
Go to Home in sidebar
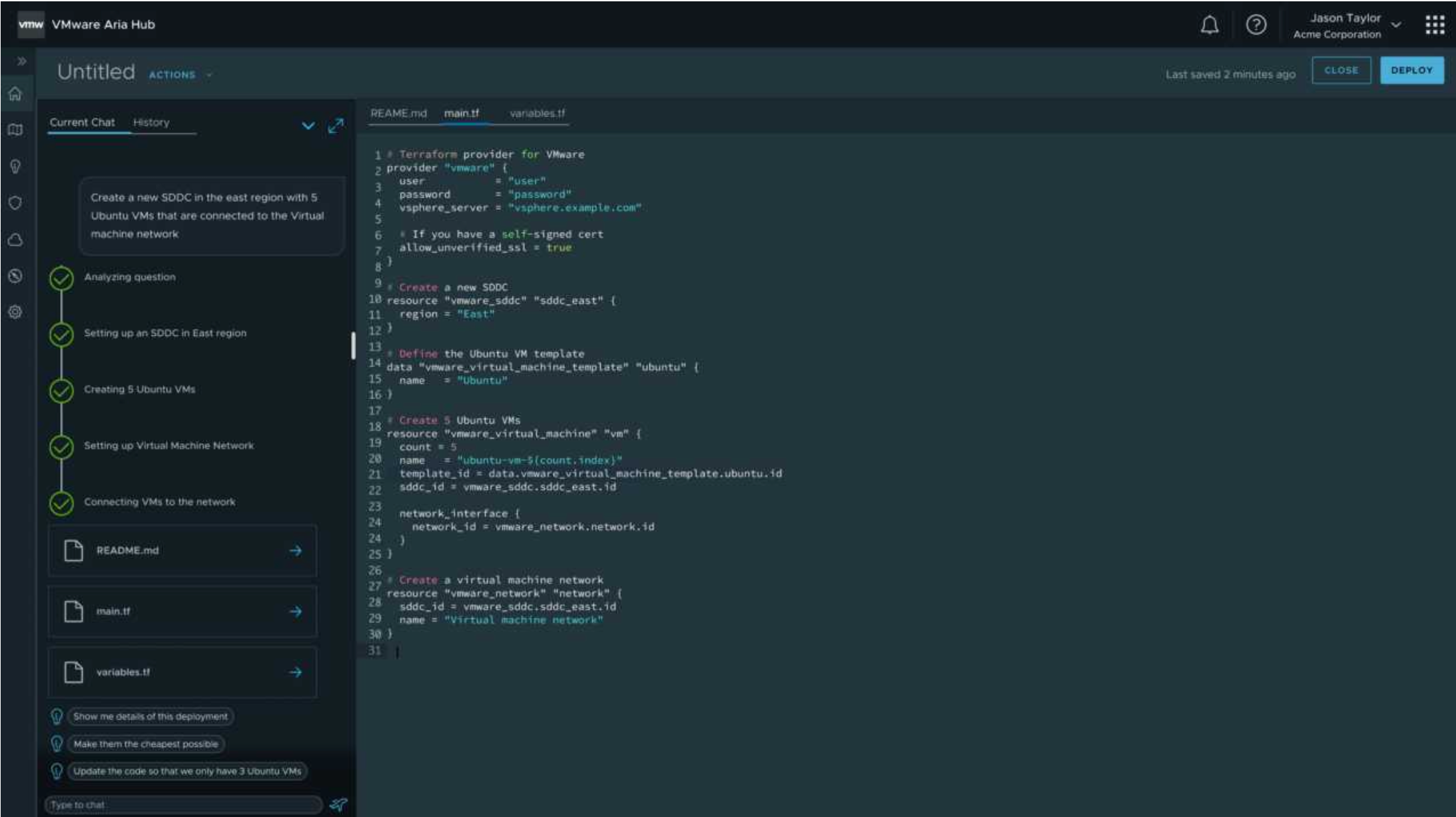click(x=15, y=94)
